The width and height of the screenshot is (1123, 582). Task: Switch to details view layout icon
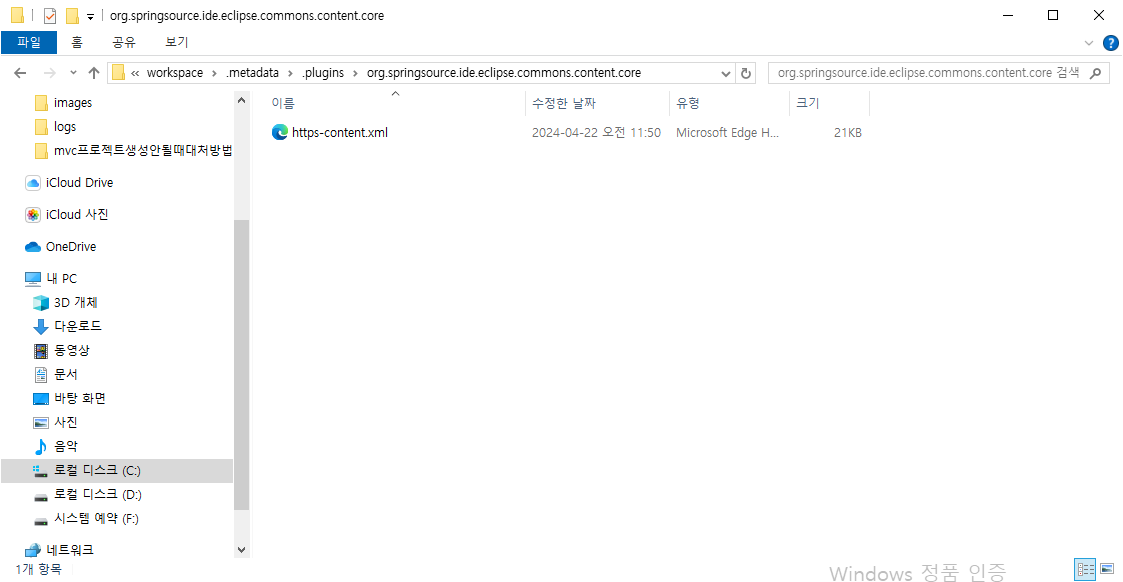tap(1085, 570)
